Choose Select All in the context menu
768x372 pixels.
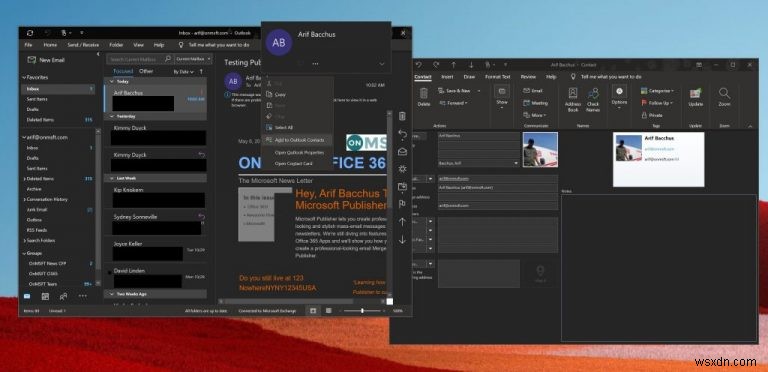[284, 127]
